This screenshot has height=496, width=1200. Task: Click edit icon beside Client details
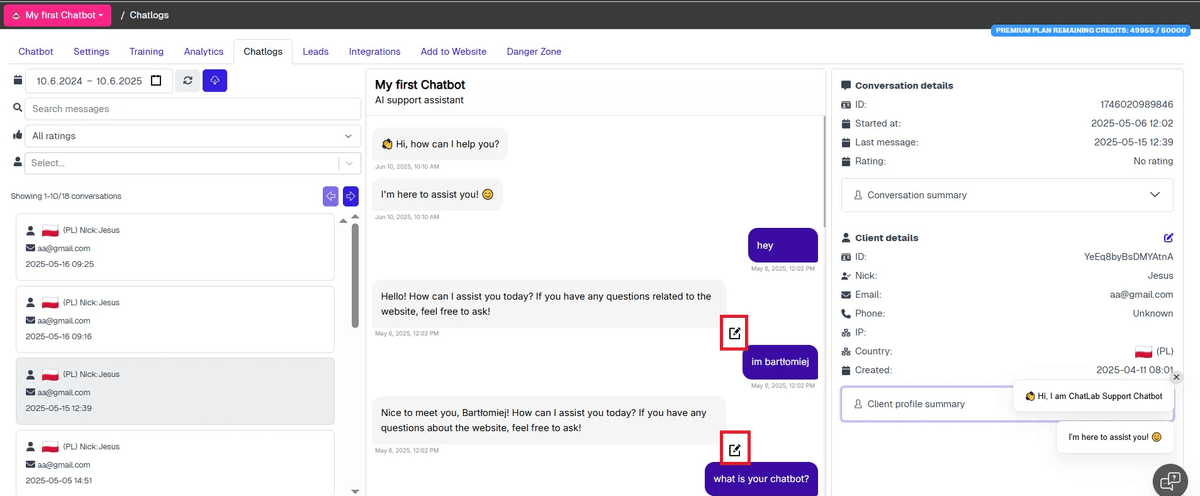point(1168,238)
